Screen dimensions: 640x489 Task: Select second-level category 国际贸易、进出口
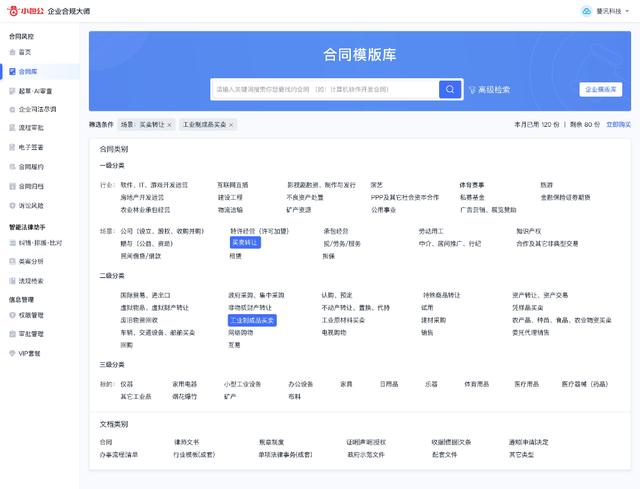click(145, 295)
